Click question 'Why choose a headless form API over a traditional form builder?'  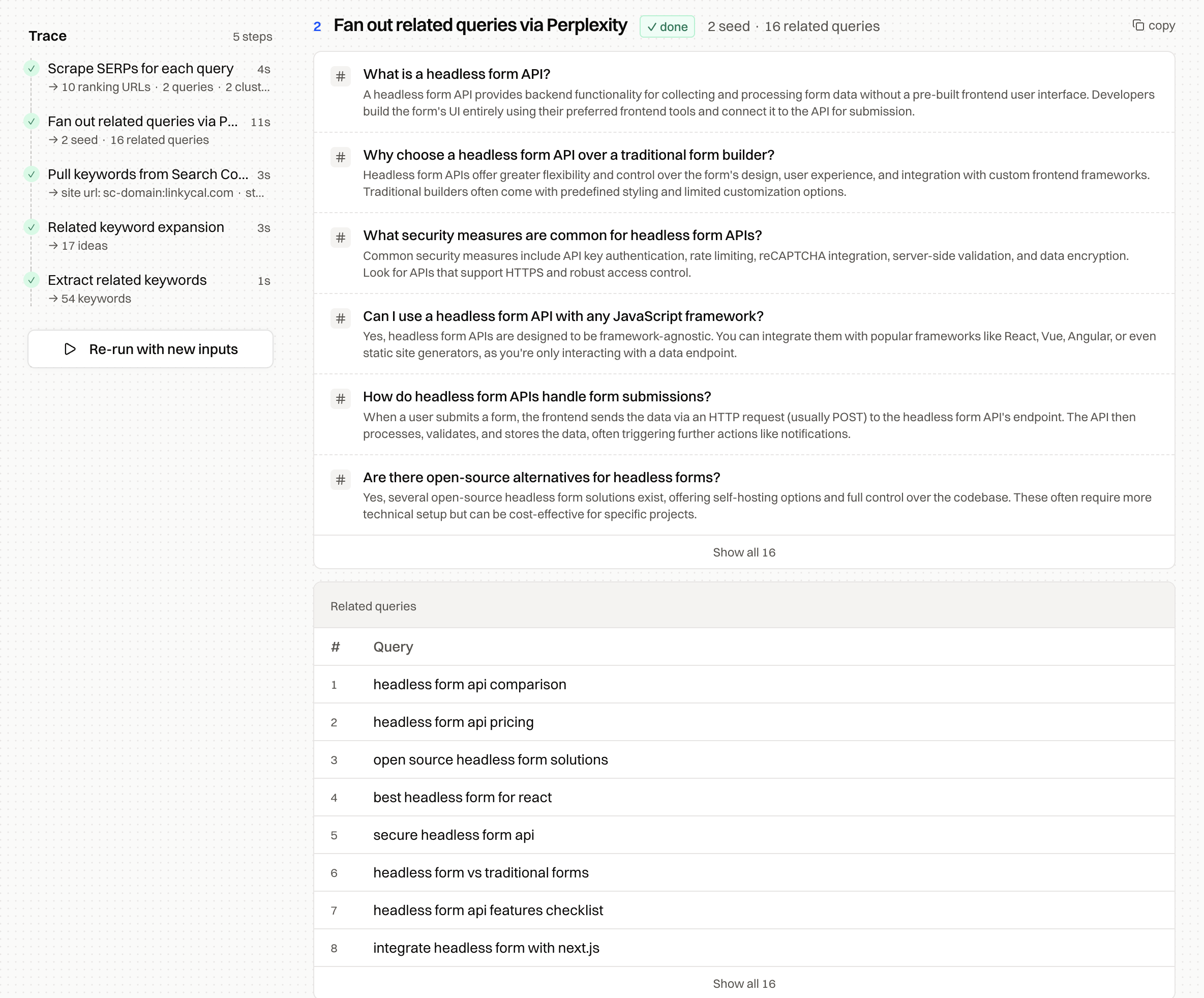point(568,155)
